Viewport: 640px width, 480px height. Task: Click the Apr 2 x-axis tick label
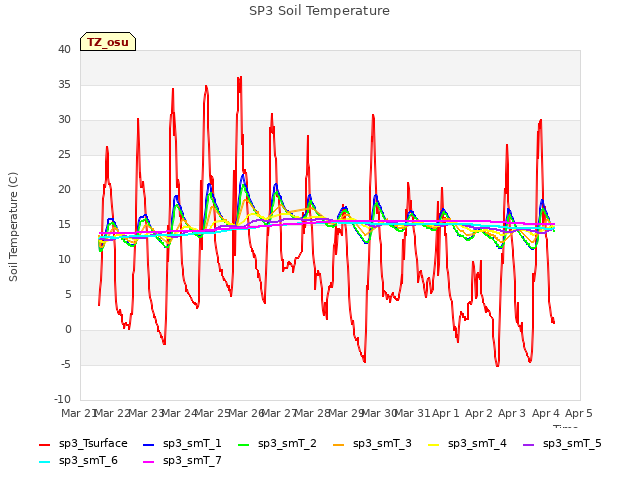(479, 413)
